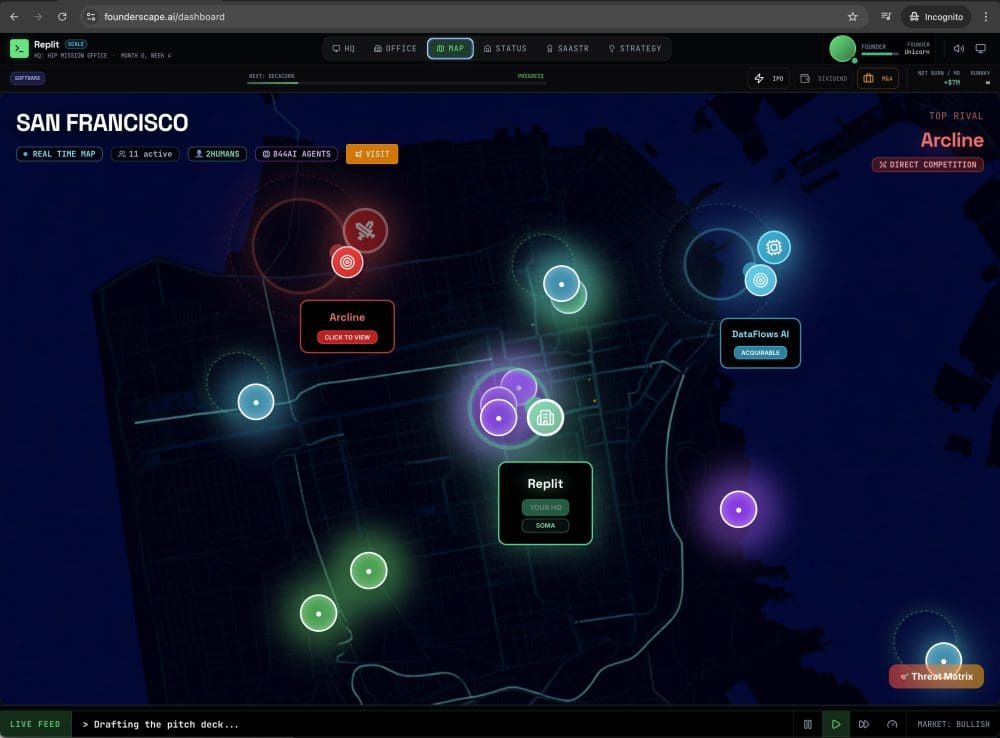Click the SOMA tag on Replit card

(x=545, y=526)
